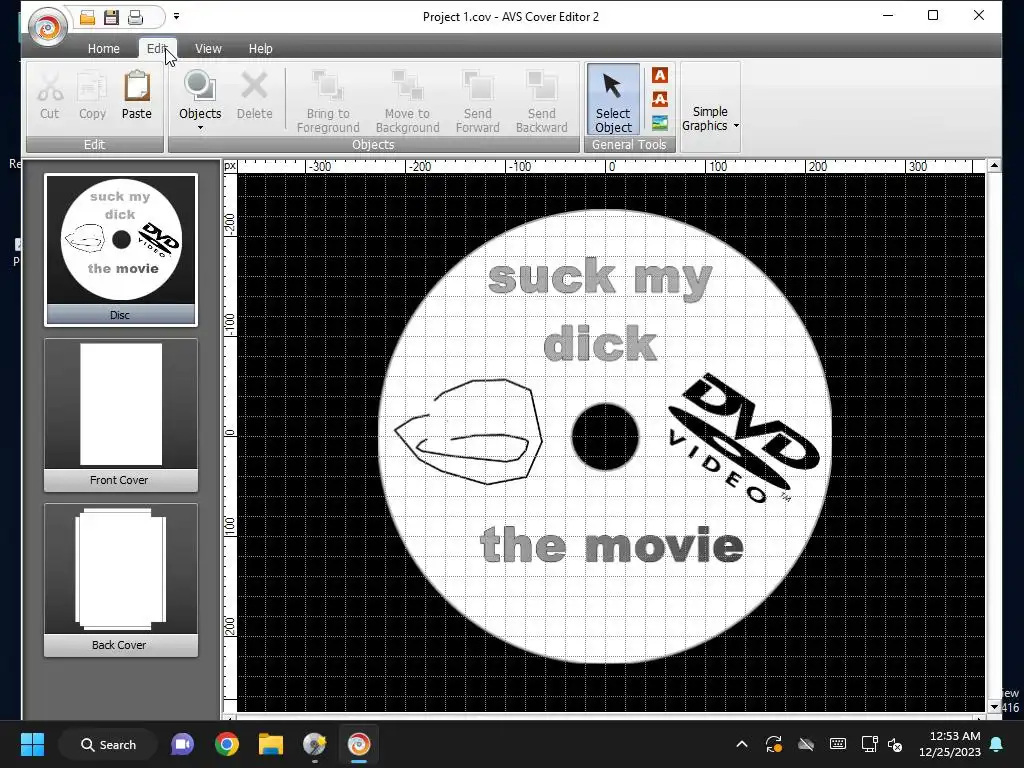This screenshot has height=768, width=1024.
Task: Click the Paste clipboard button
Action: tap(136, 97)
